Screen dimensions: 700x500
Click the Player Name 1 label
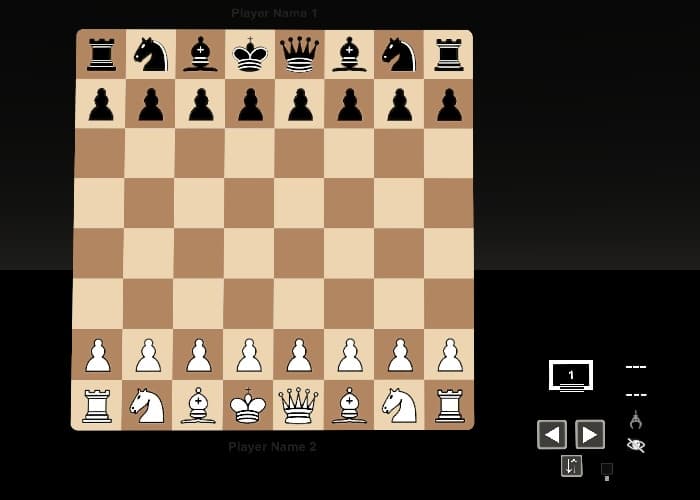tap(275, 13)
